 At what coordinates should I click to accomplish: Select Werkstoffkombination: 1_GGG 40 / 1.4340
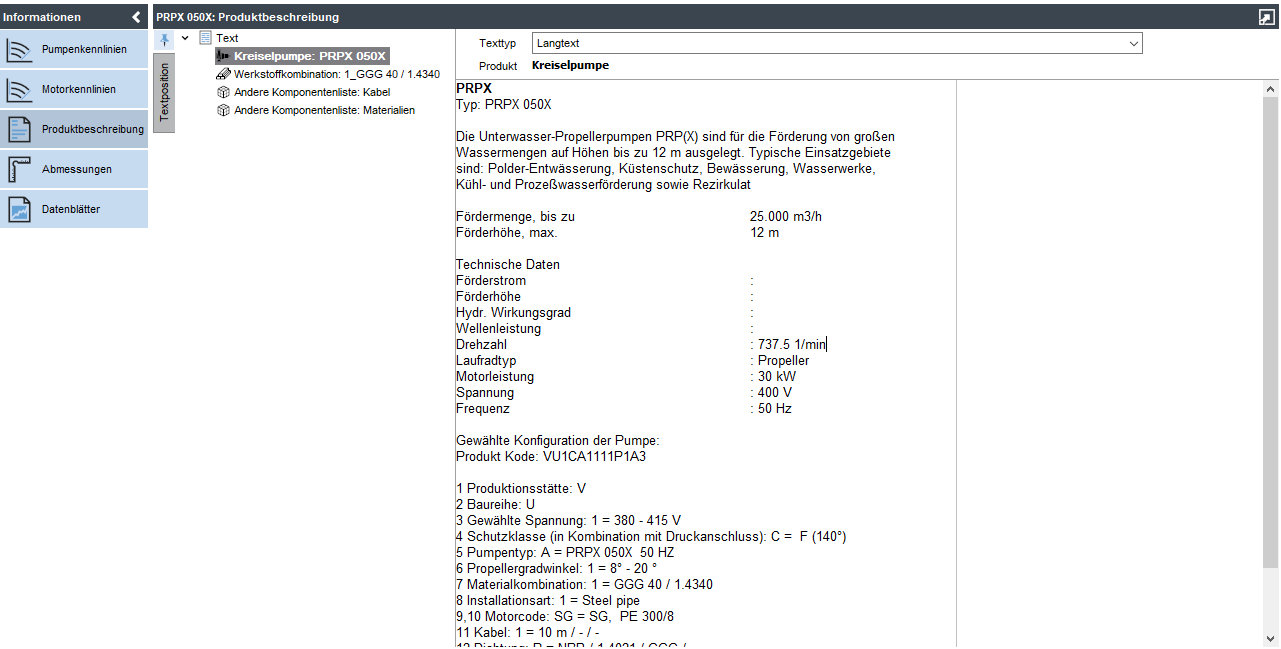pyautogui.click(x=336, y=74)
